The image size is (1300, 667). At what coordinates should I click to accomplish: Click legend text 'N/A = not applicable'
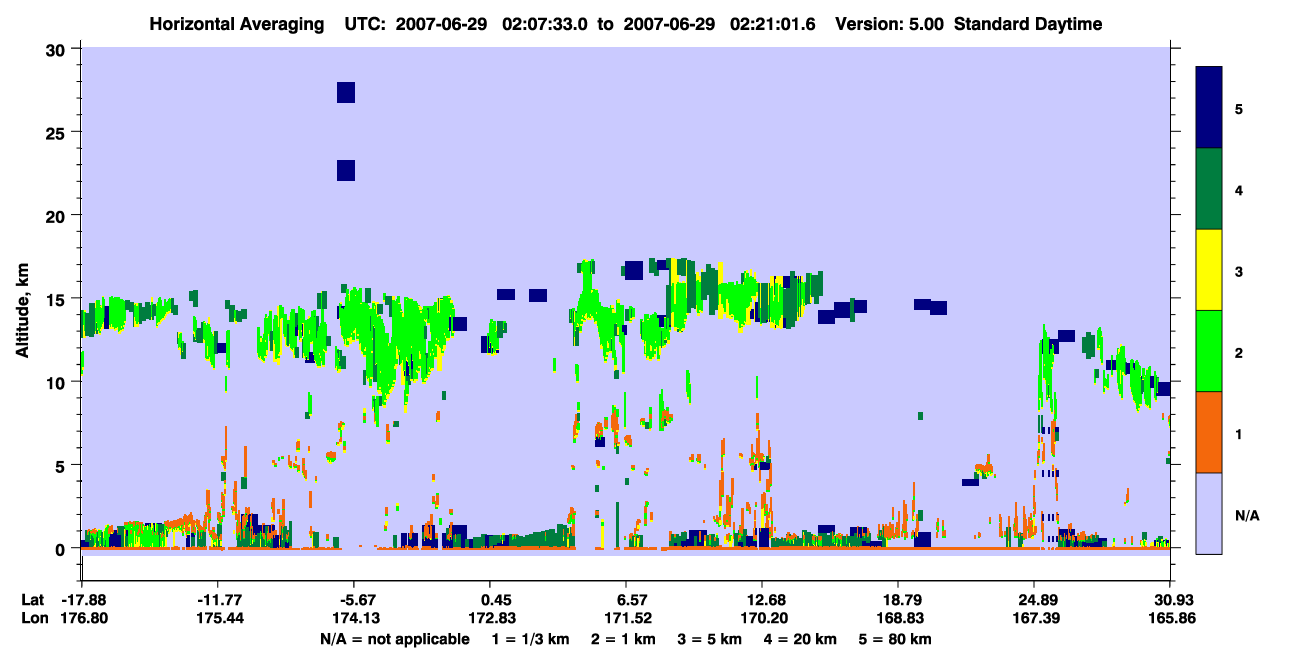coord(395,639)
